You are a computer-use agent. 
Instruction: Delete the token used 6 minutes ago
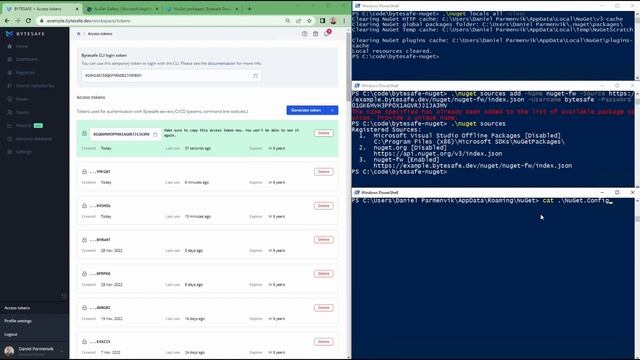(x=324, y=172)
